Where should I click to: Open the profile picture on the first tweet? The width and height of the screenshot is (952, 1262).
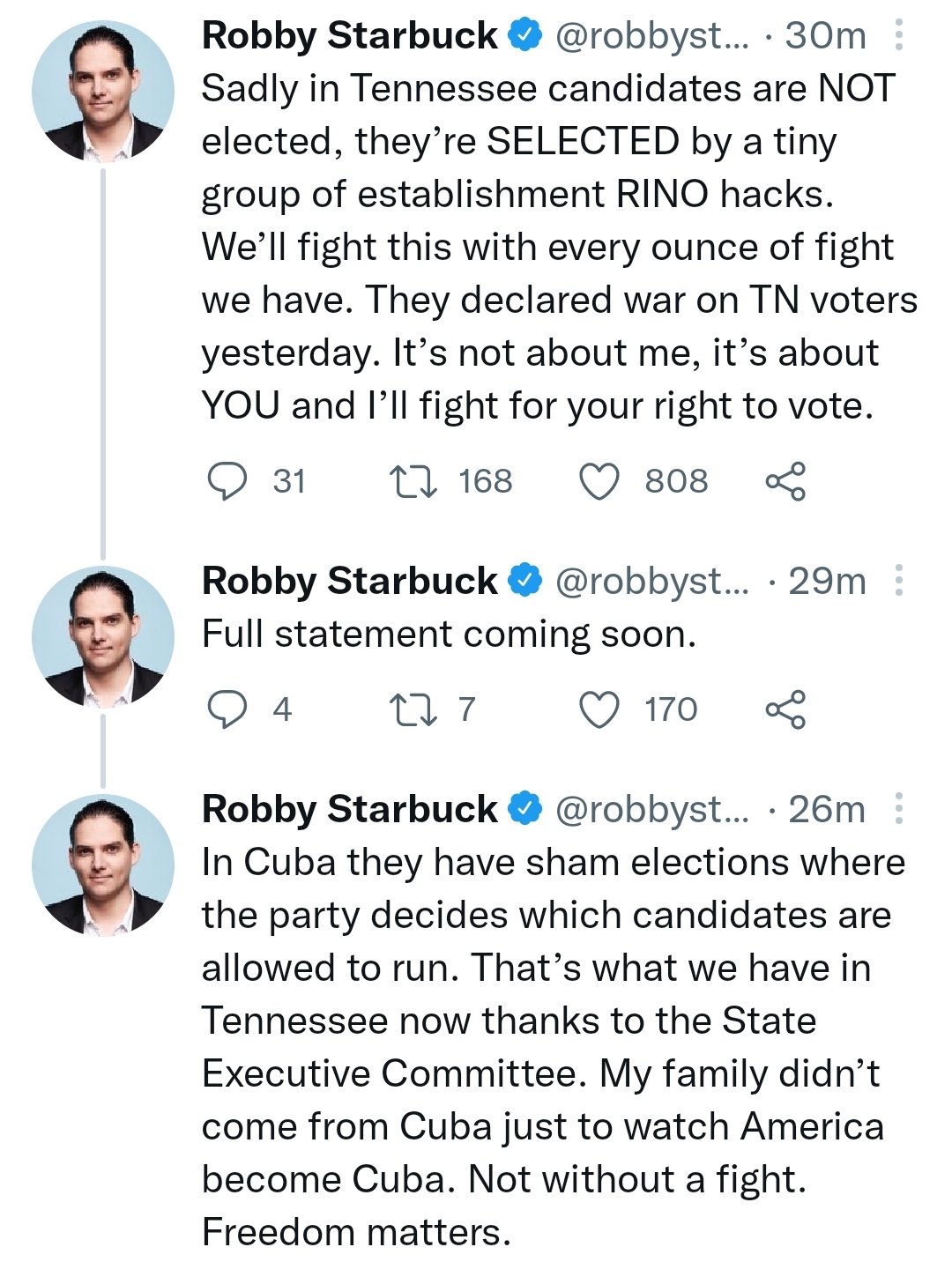tap(102, 91)
